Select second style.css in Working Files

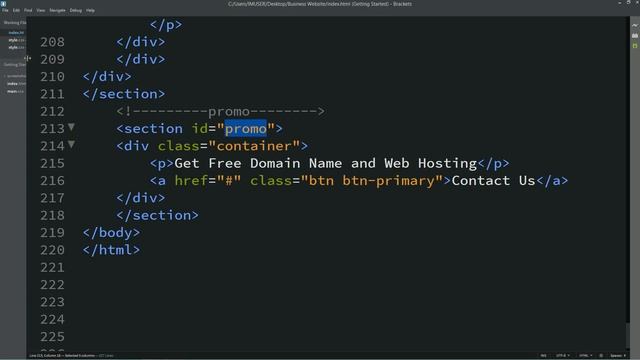16,47
